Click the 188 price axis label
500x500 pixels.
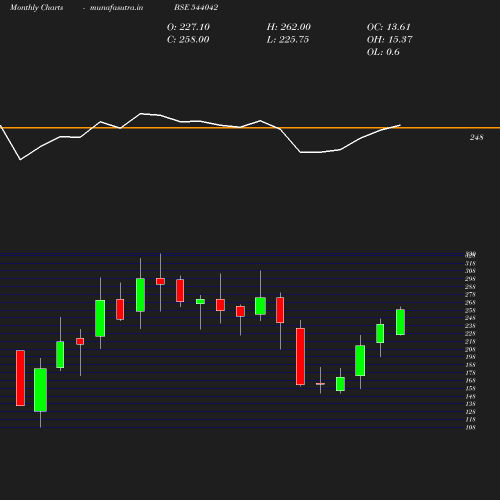click(470, 365)
